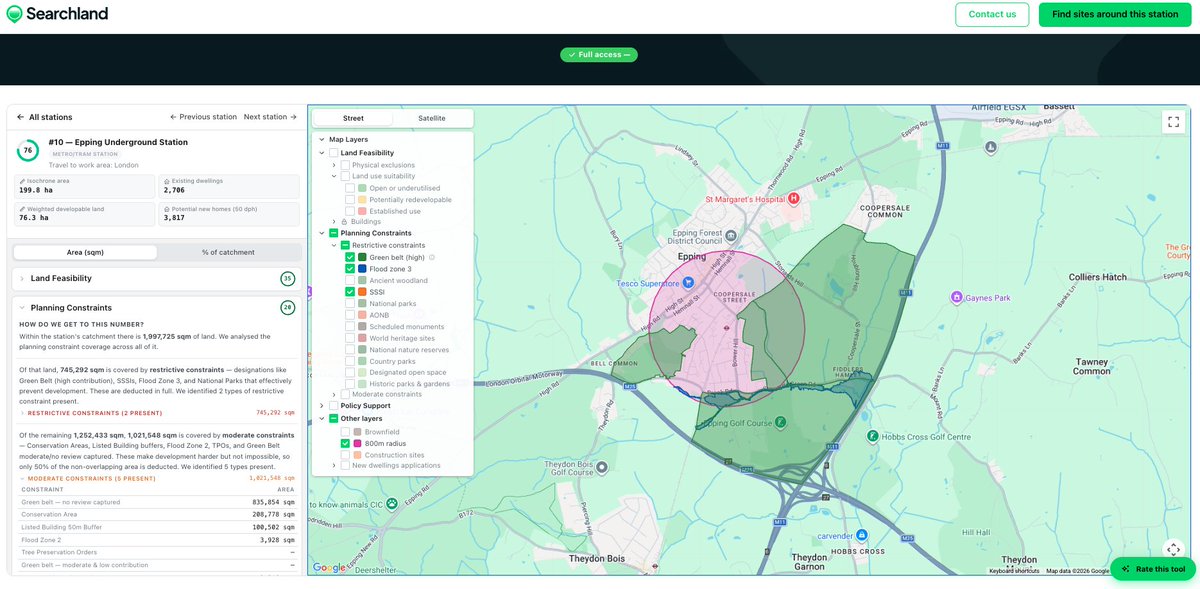Click the info icon beside Green belt (high)
Viewport: 1200px width, 589px height.
point(431,257)
